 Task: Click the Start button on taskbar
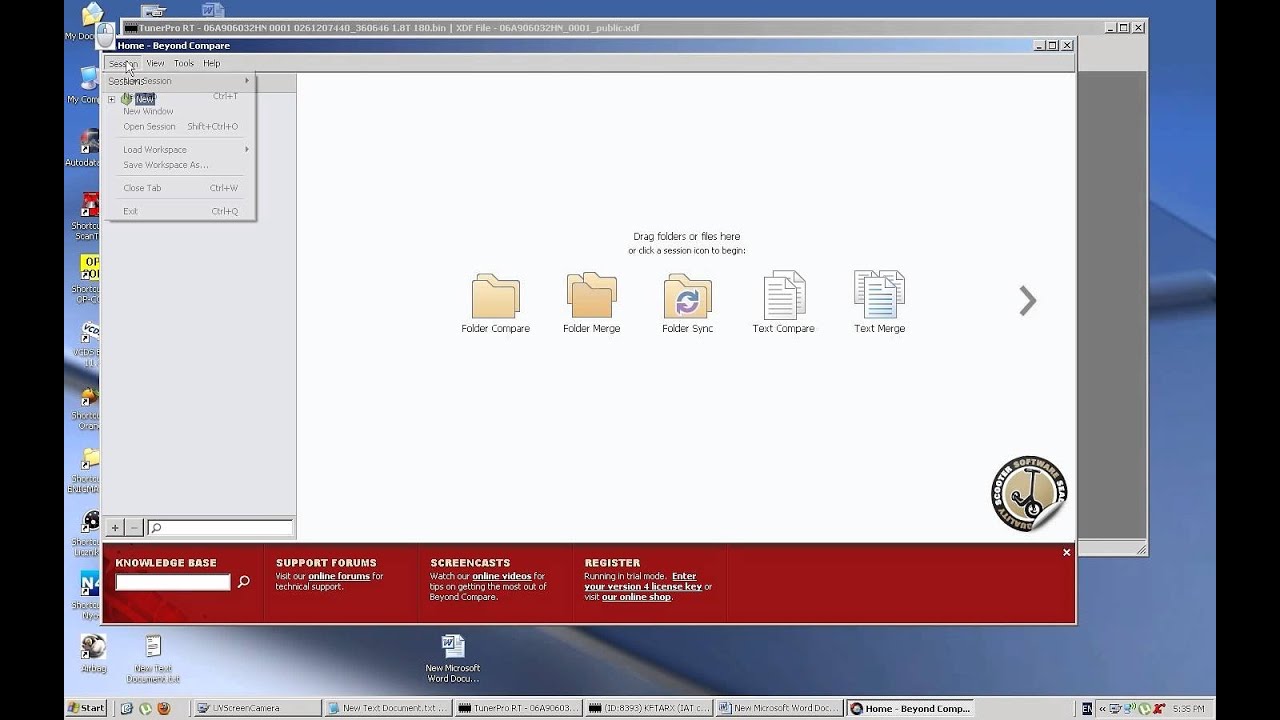pos(86,708)
